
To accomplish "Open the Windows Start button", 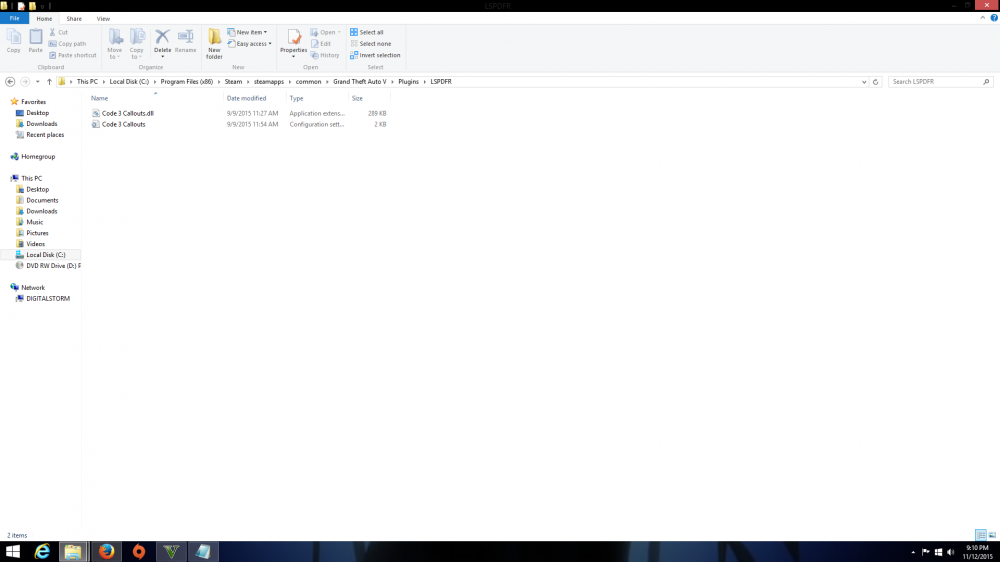I will point(13,552).
